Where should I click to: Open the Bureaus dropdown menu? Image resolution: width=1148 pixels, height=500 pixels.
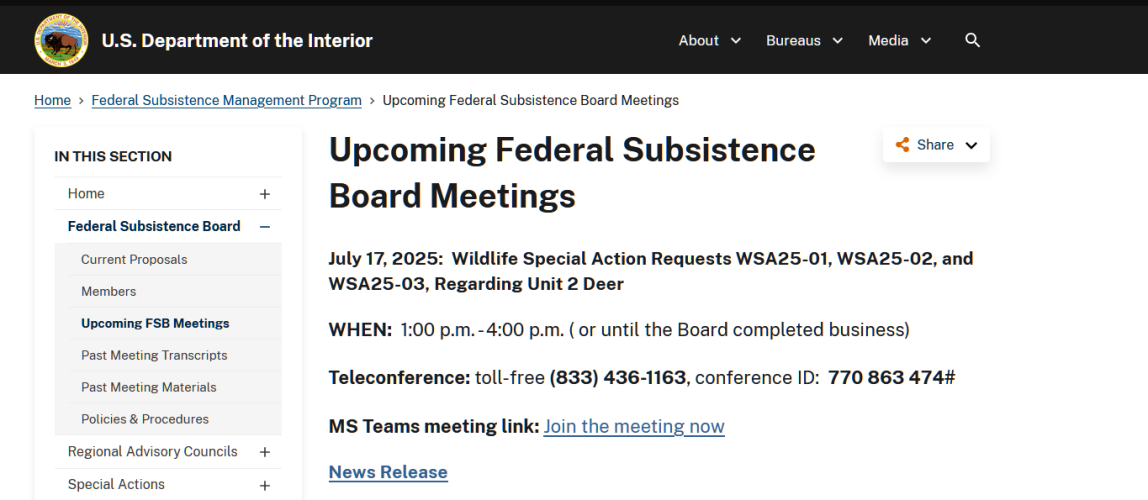(x=804, y=40)
